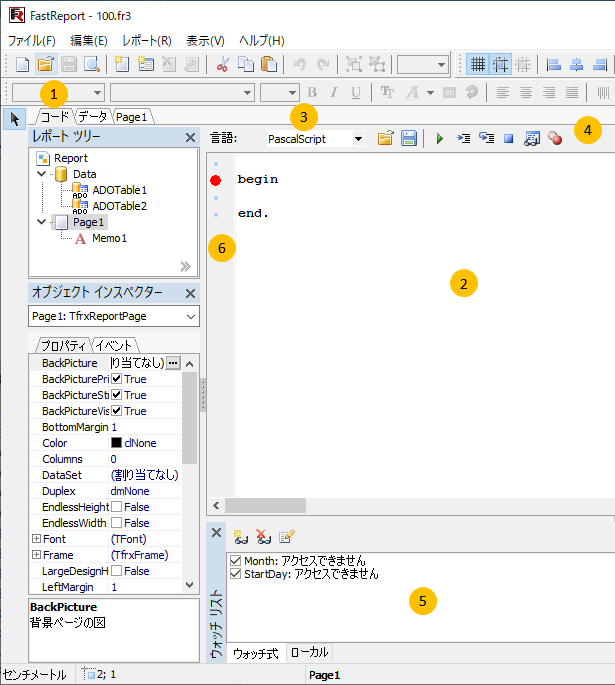Toggle the EndlessHeight property checkbox
The width and height of the screenshot is (615, 685).
[x=116, y=507]
